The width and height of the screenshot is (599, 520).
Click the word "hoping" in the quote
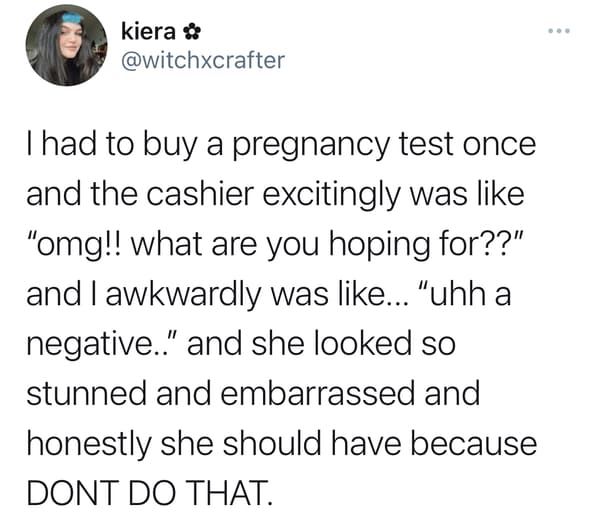[x=380, y=246]
